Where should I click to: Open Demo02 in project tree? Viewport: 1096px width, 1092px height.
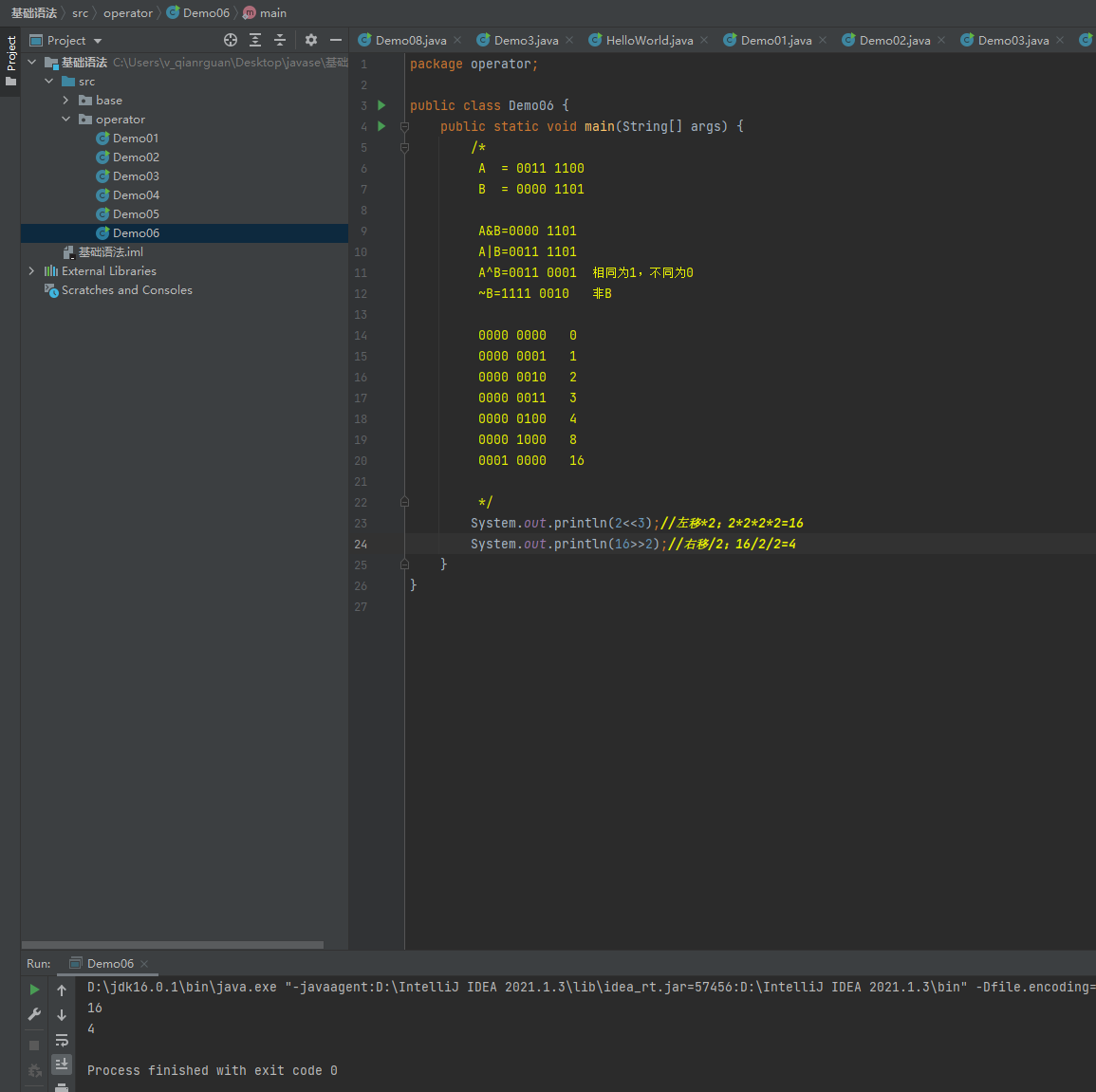pos(136,157)
